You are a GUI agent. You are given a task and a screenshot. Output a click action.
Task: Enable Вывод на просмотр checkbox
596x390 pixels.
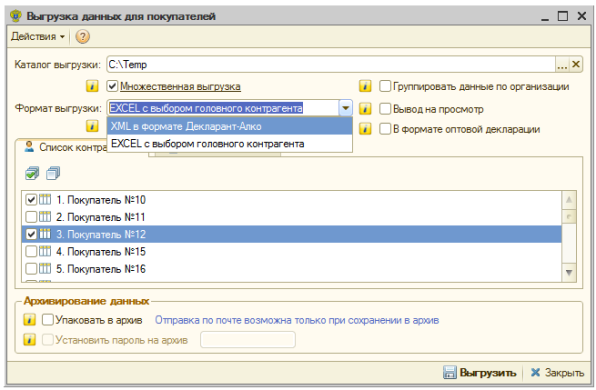tap(385, 109)
